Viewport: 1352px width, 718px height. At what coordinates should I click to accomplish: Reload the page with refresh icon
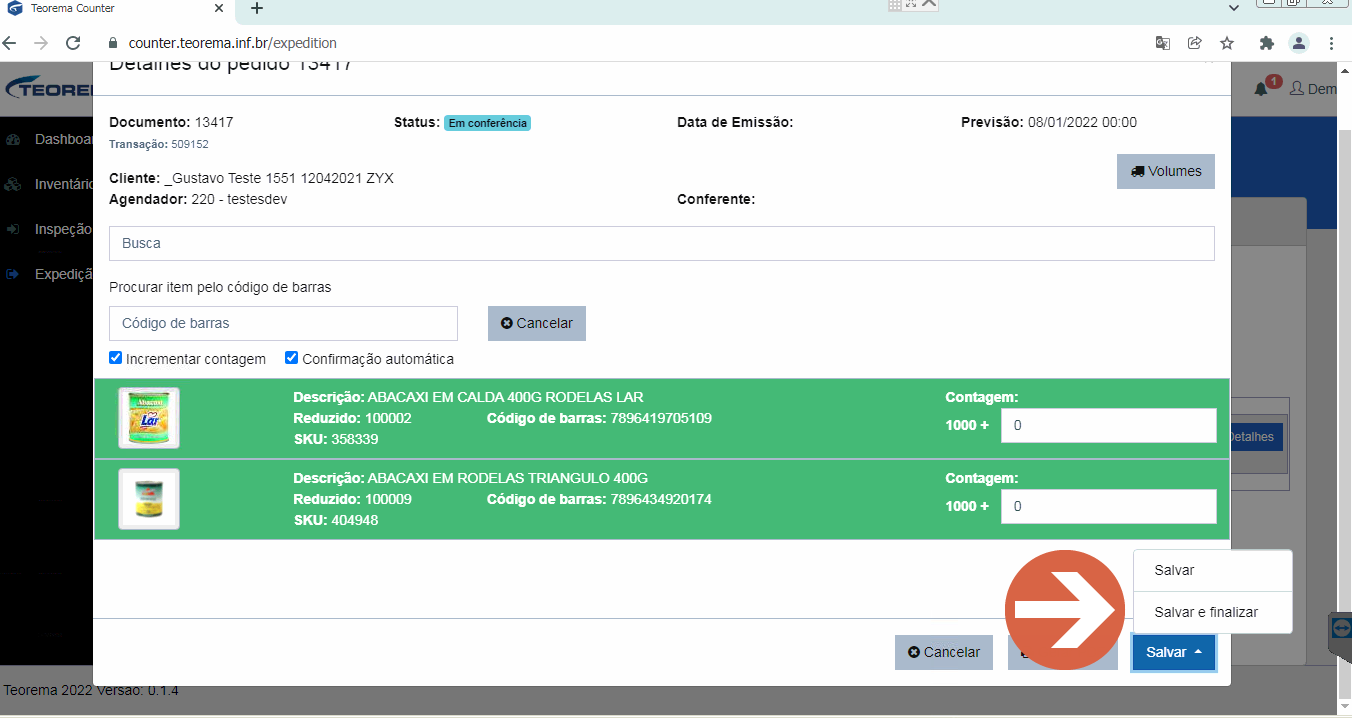[72, 43]
